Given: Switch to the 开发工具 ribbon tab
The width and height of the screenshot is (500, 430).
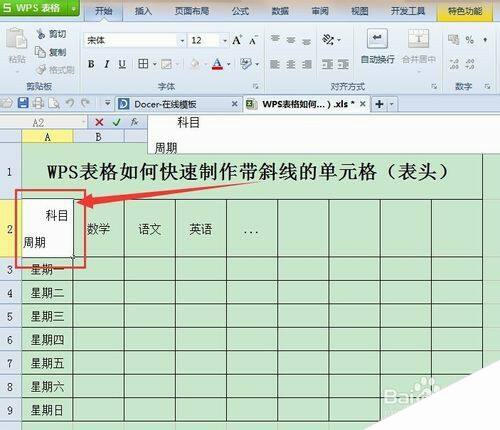Looking at the screenshot, I should coord(408,11).
